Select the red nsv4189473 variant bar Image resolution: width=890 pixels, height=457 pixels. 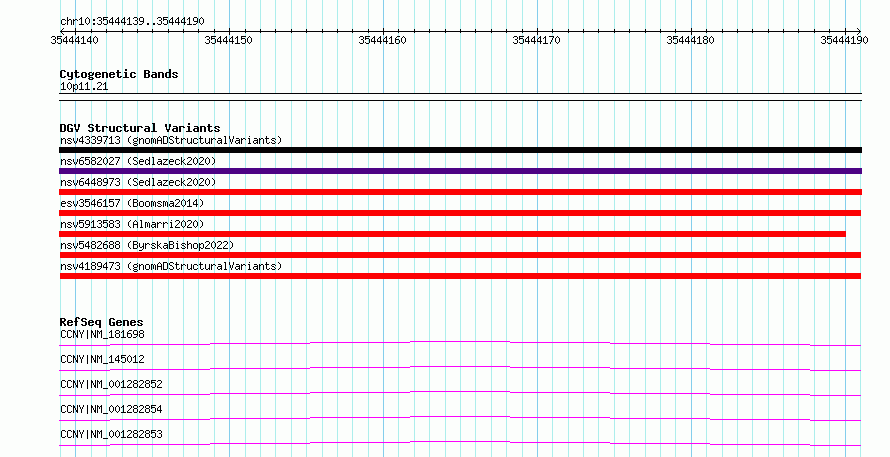(460, 276)
